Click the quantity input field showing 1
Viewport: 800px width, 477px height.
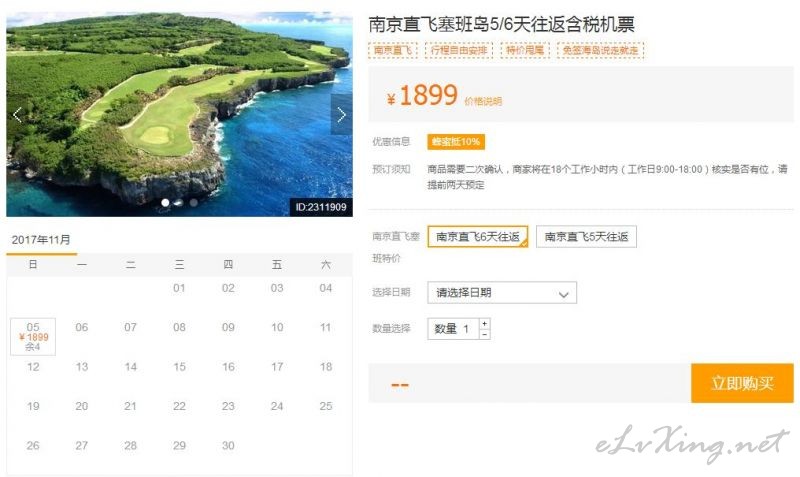coord(454,329)
